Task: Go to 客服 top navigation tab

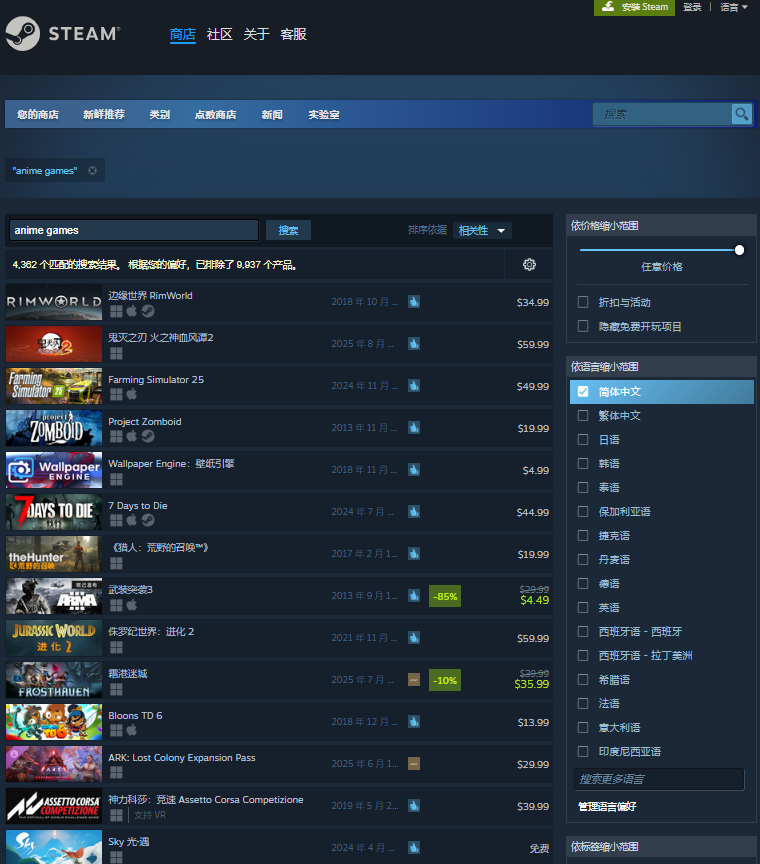Action: point(293,34)
